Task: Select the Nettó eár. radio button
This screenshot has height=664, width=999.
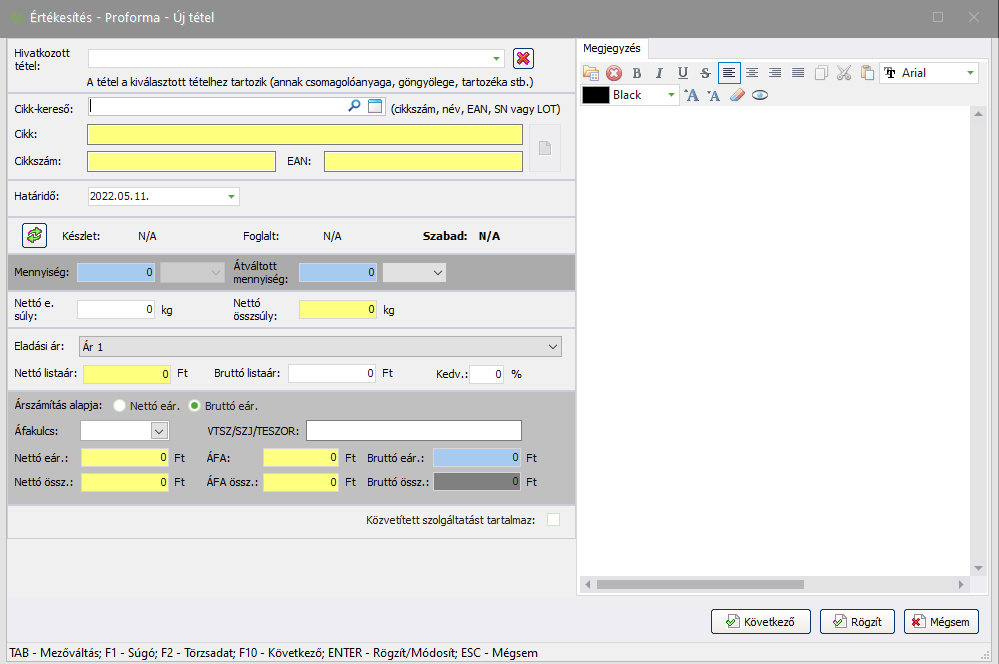Action: 120,406
